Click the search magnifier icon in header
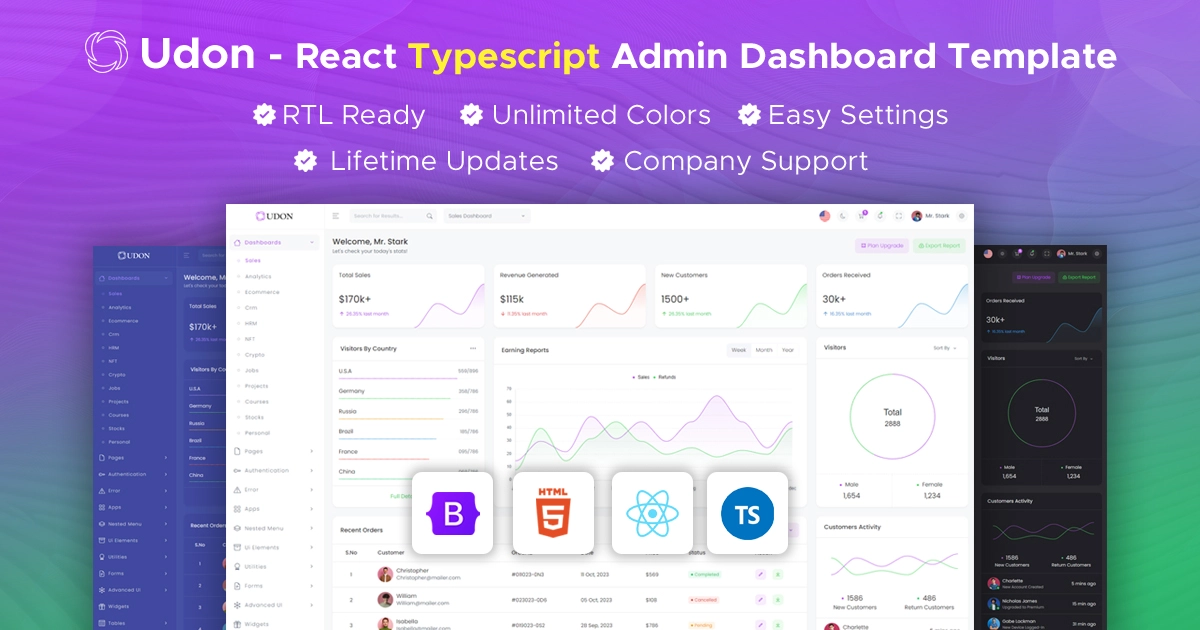This screenshot has width=1200, height=630. click(x=430, y=216)
